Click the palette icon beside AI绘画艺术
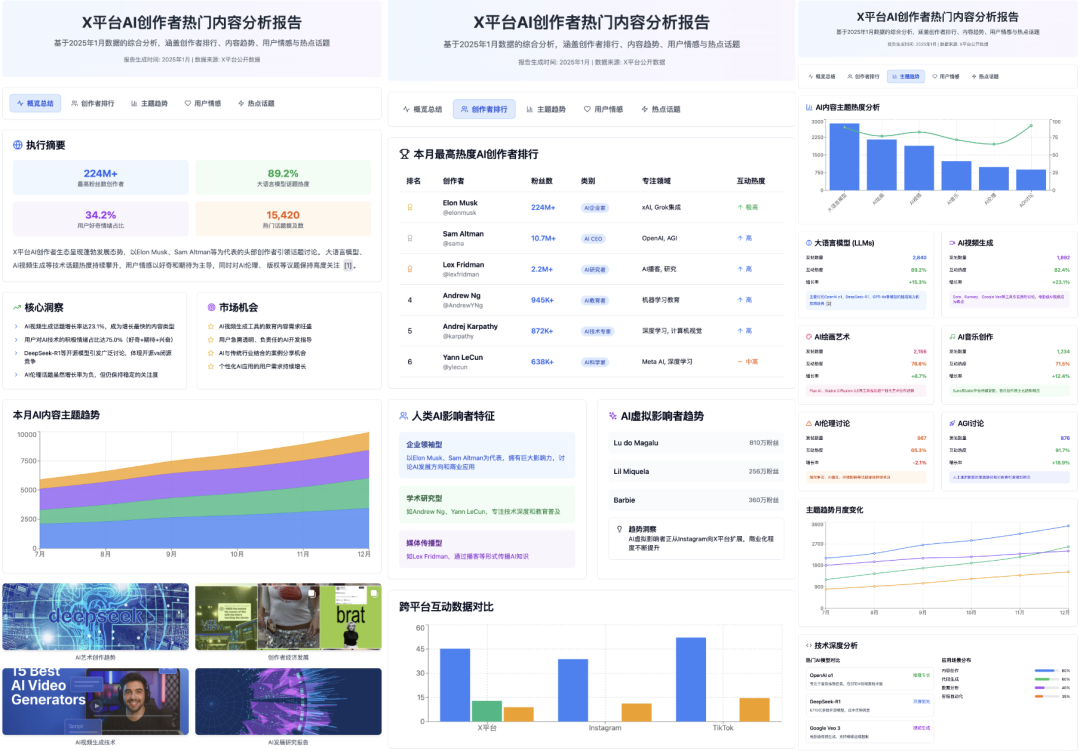The width and height of the screenshot is (1080, 751). [809, 337]
